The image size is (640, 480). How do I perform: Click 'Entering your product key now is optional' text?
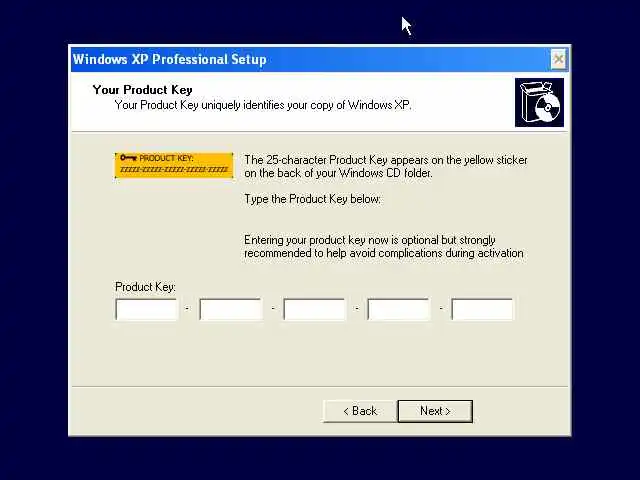[384, 246]
